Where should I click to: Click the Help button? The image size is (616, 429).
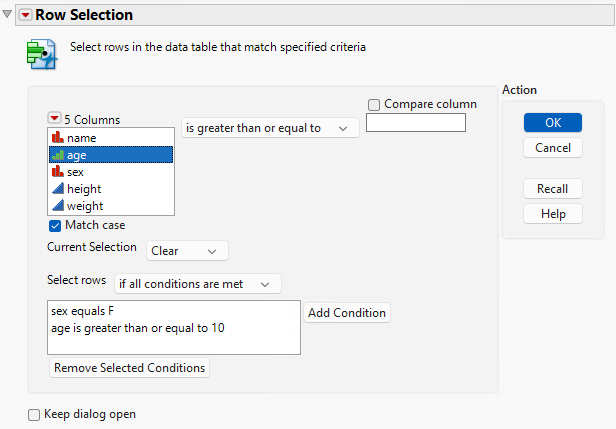point(553,214)
